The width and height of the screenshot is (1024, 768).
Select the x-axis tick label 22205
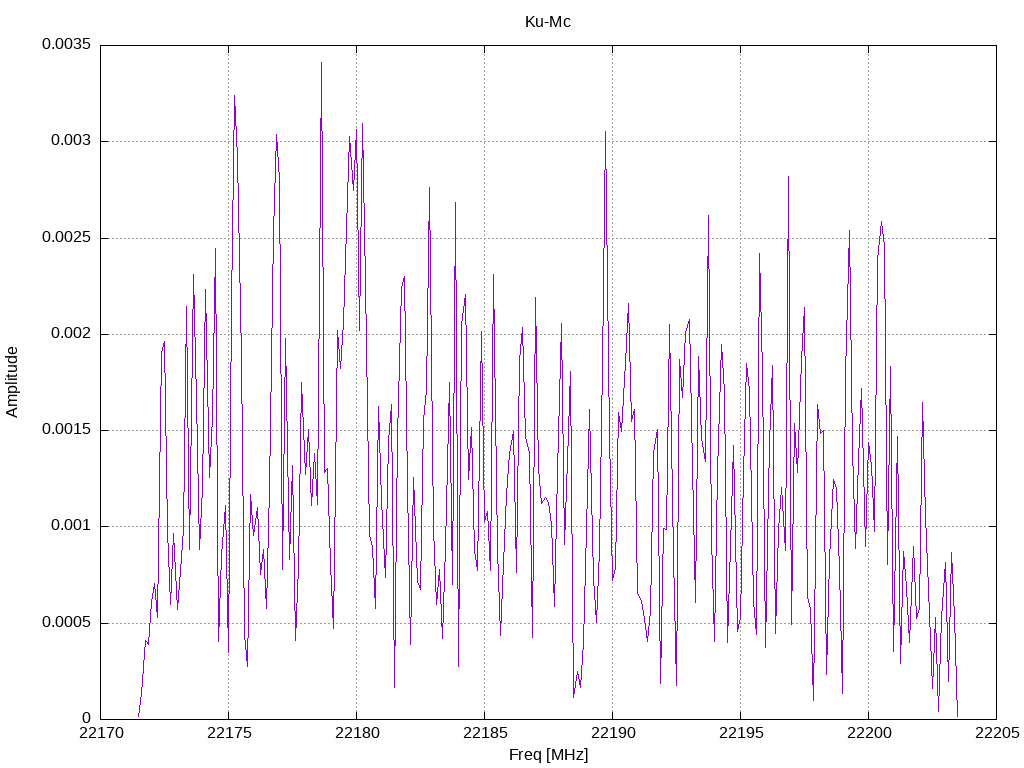point(997,733)
